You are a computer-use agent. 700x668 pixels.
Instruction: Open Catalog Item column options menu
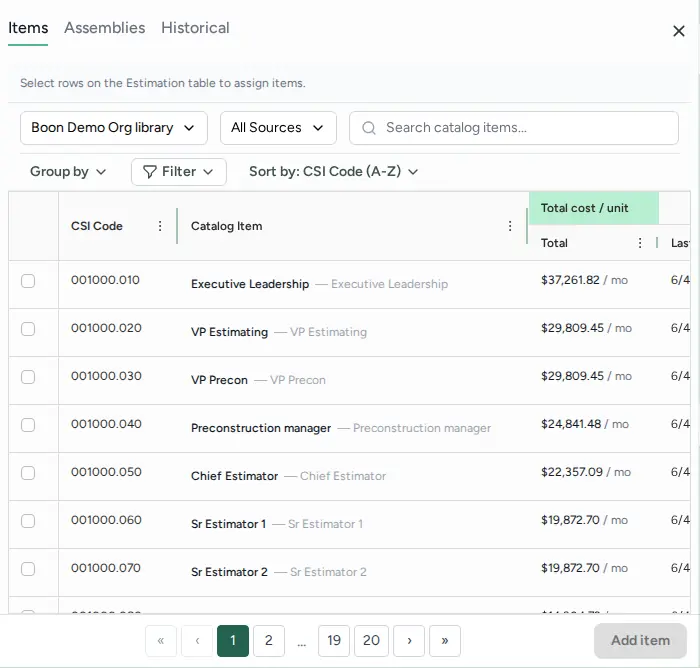click(x=510, y=226)
